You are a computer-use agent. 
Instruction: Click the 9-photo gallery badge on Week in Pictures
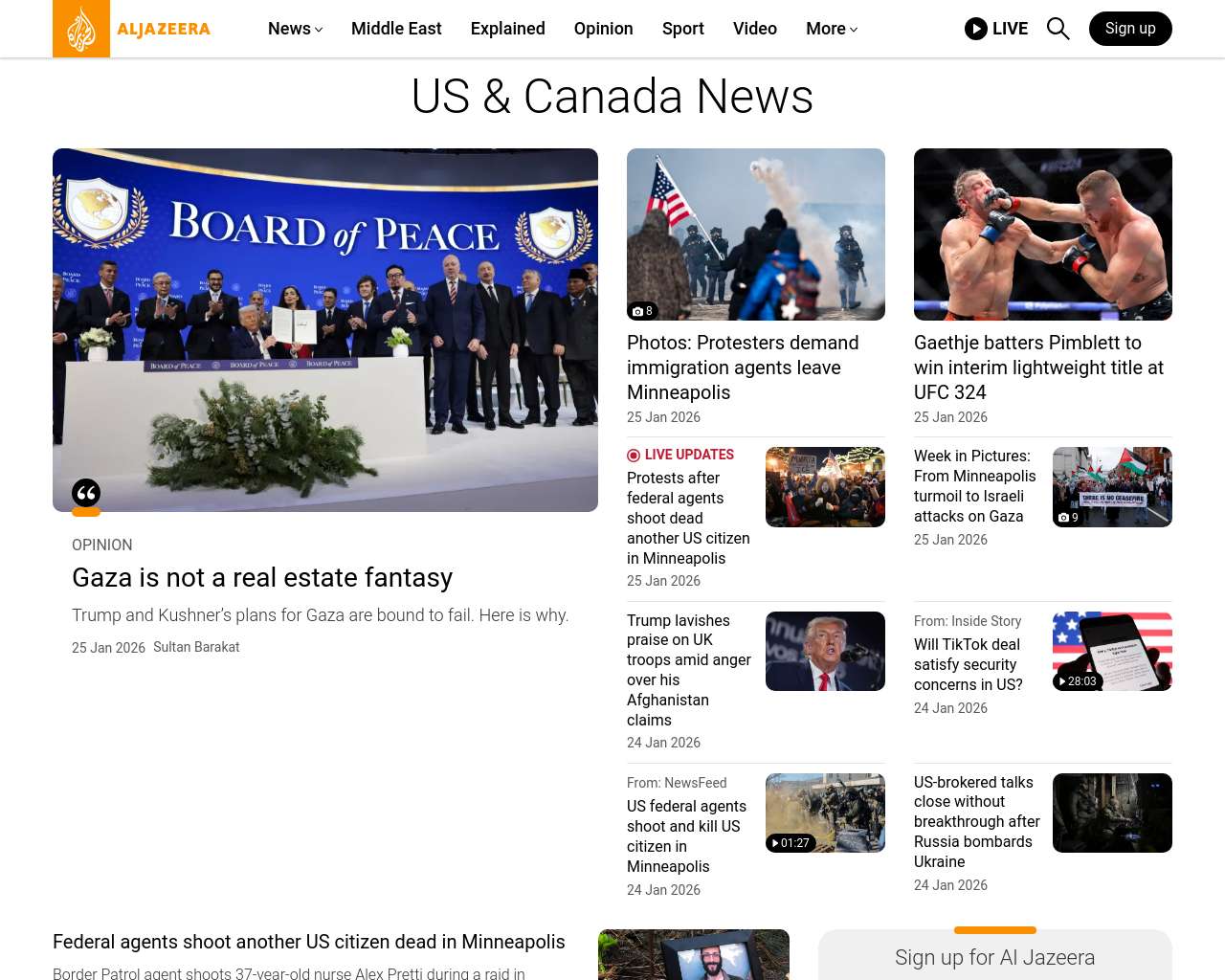[1068, 518]
